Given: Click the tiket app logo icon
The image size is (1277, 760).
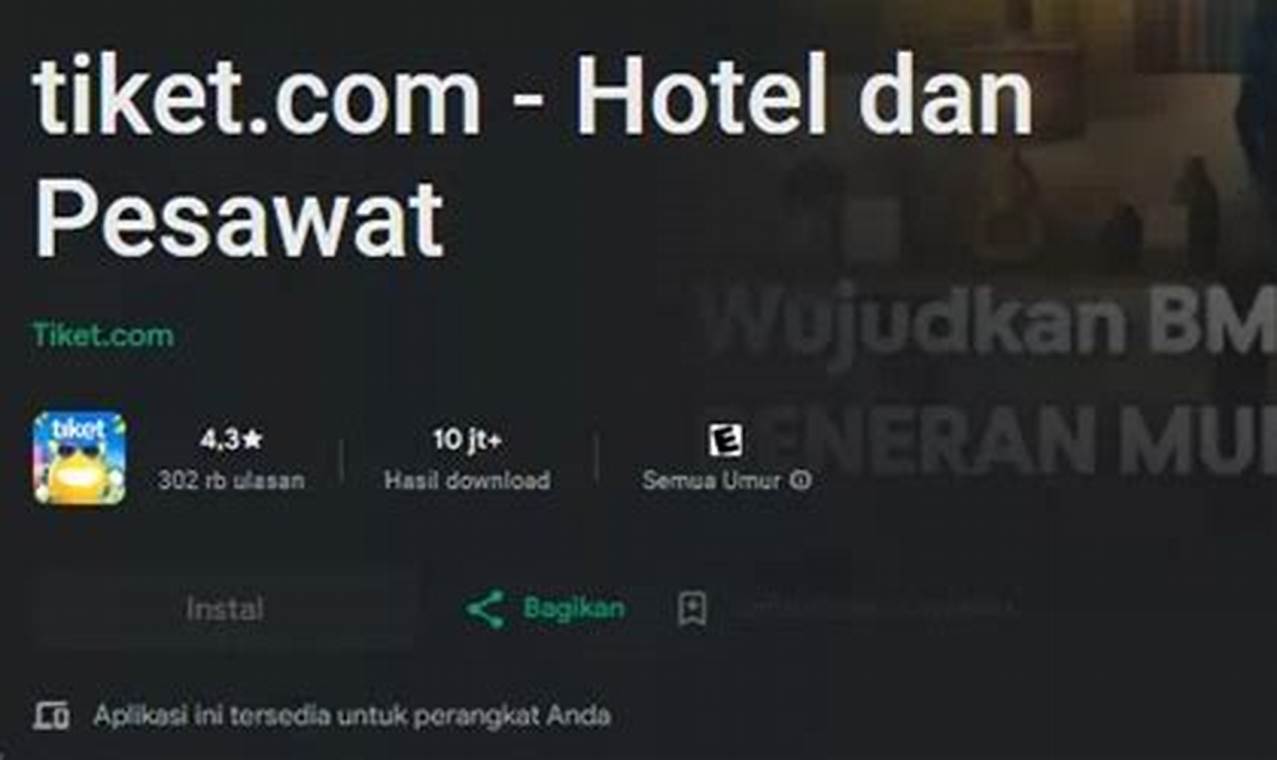Looking at the screenshot, I should coord(79,457).
